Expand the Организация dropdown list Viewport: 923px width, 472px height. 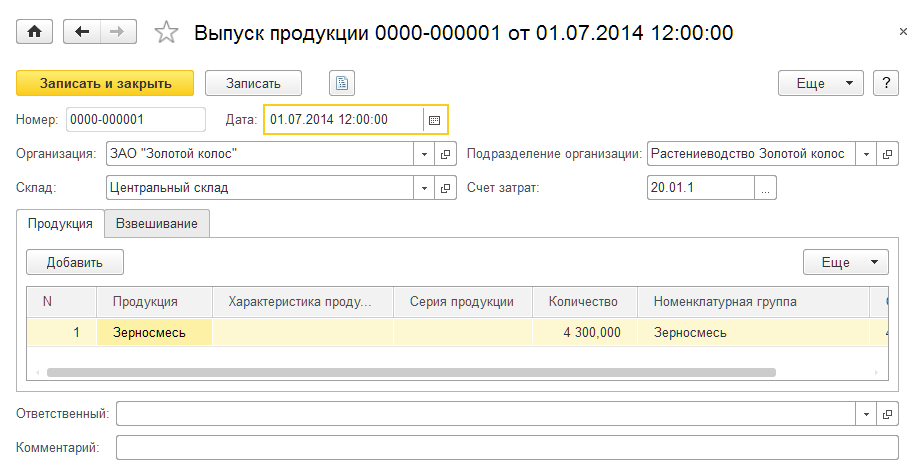click(x=424, y=154)
